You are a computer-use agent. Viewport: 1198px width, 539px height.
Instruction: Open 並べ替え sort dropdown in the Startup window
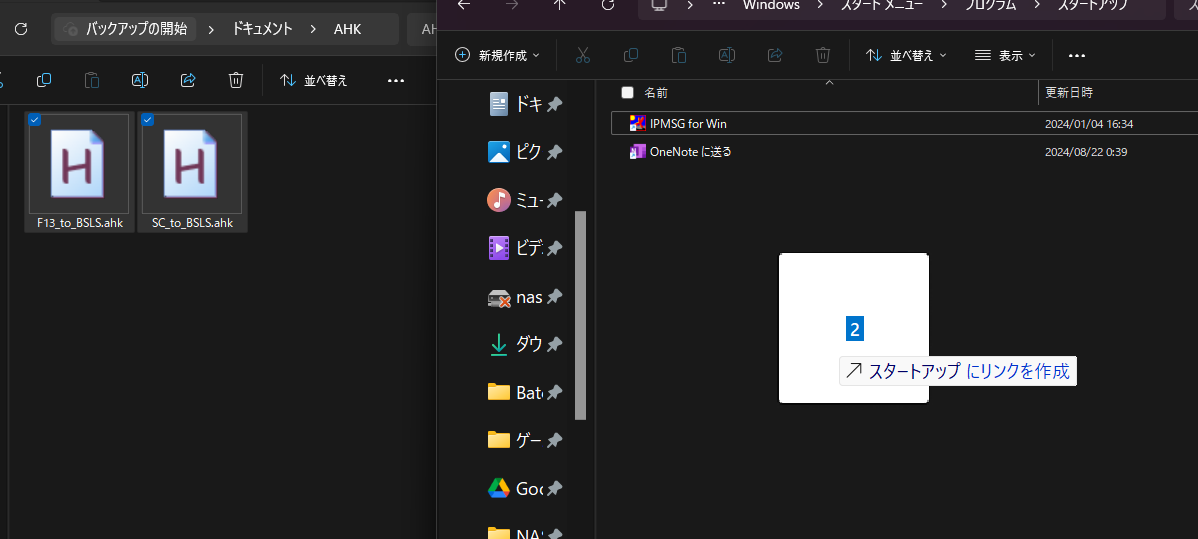tap(906, 55)
